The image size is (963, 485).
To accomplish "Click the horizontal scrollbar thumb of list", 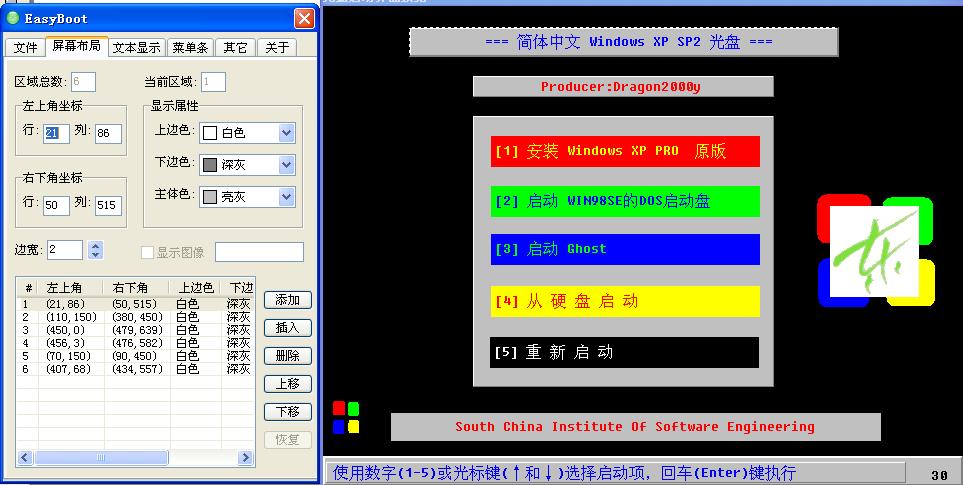I will pyautogui.click(x=101, y=457).
